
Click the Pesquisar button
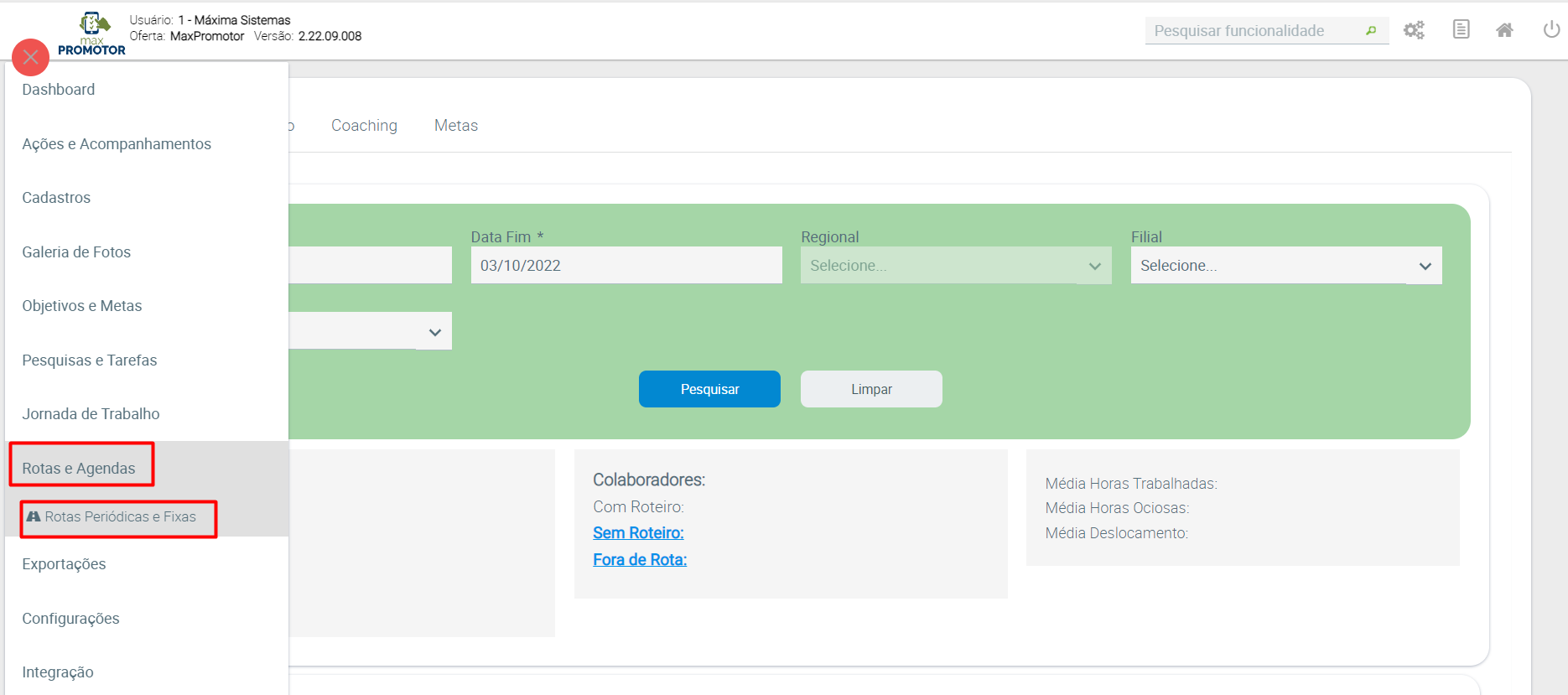[x=709, y=389]
